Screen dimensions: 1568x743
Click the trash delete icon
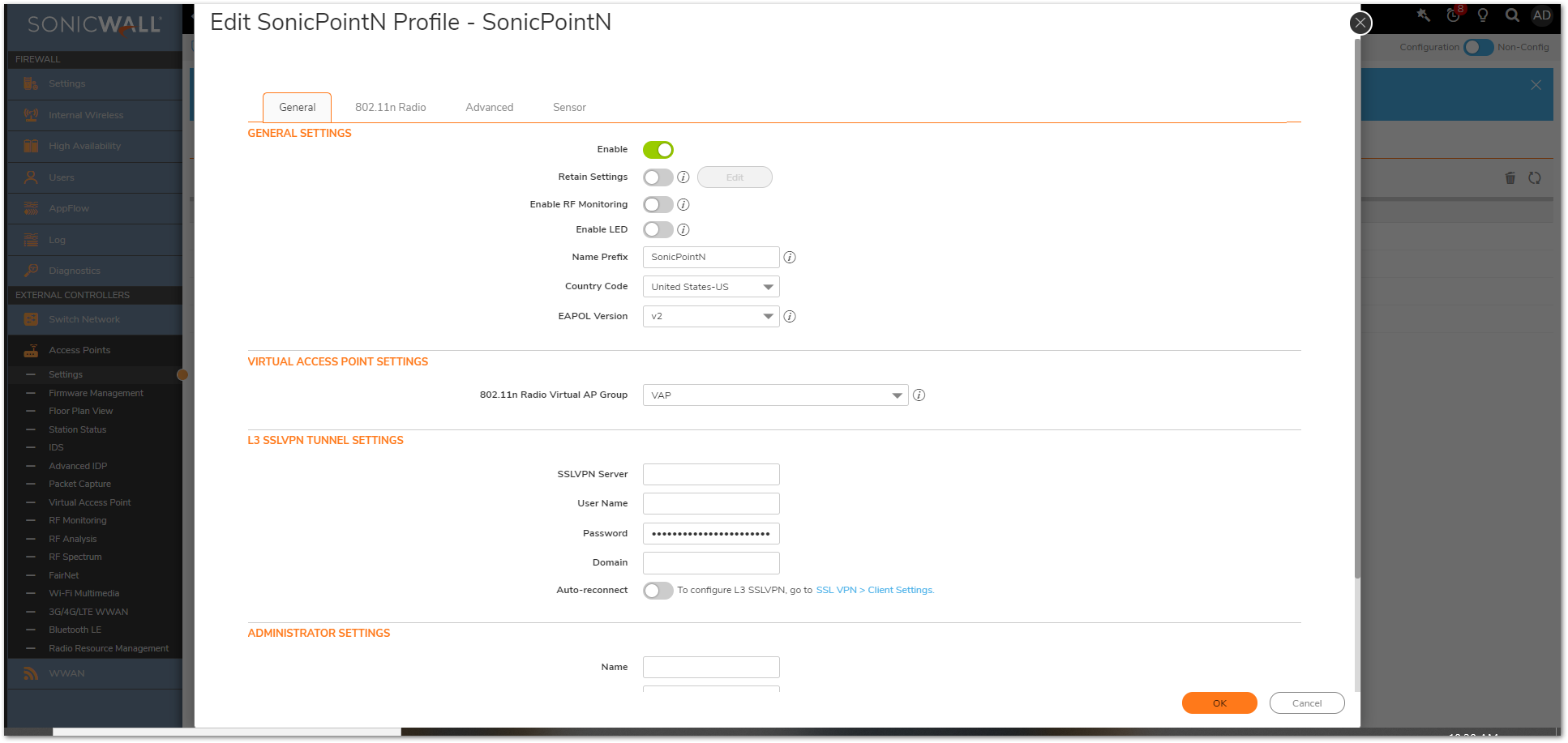[x=1510, y=178]
